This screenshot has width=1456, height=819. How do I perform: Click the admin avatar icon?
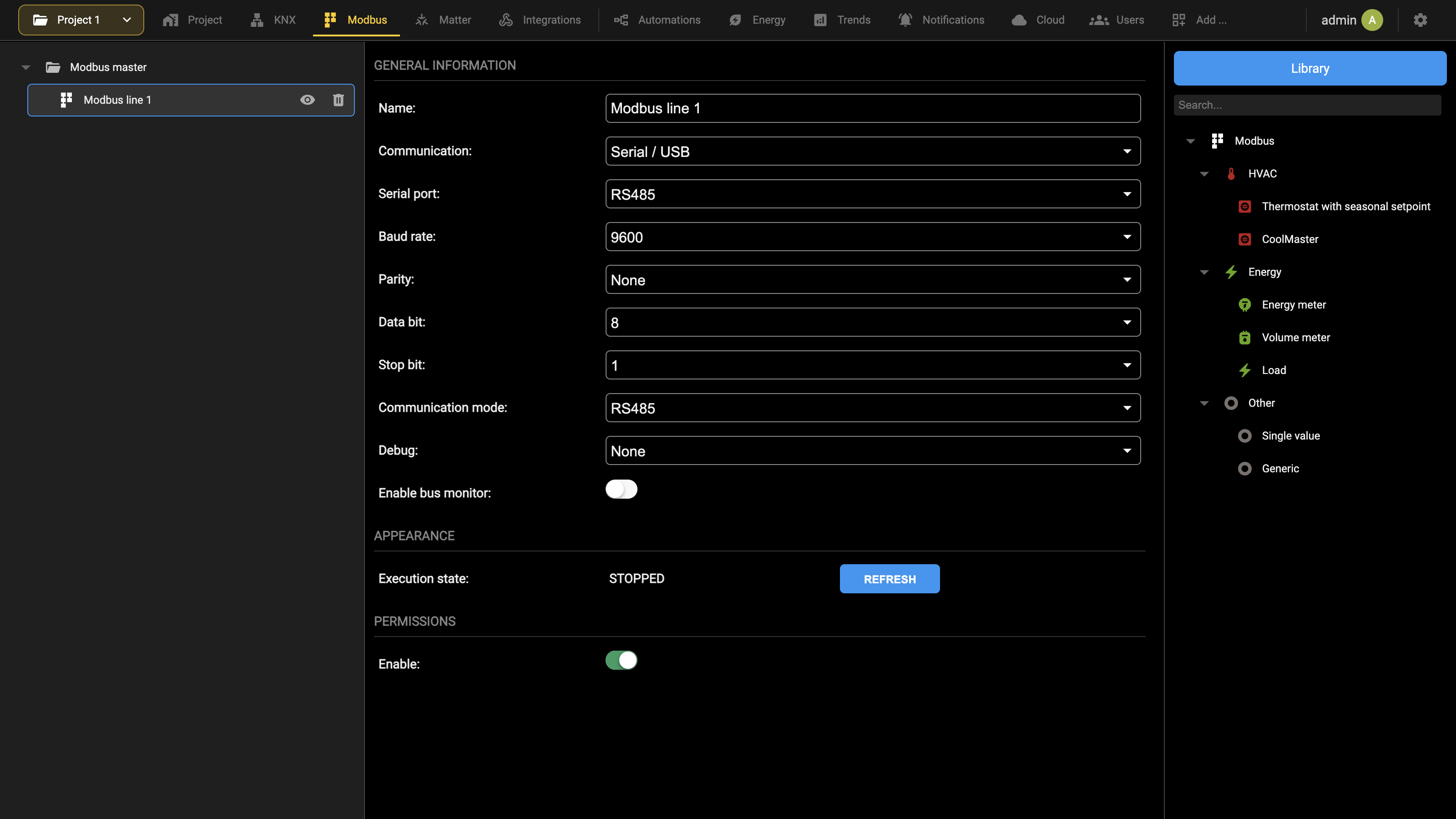click(1372, 20)
